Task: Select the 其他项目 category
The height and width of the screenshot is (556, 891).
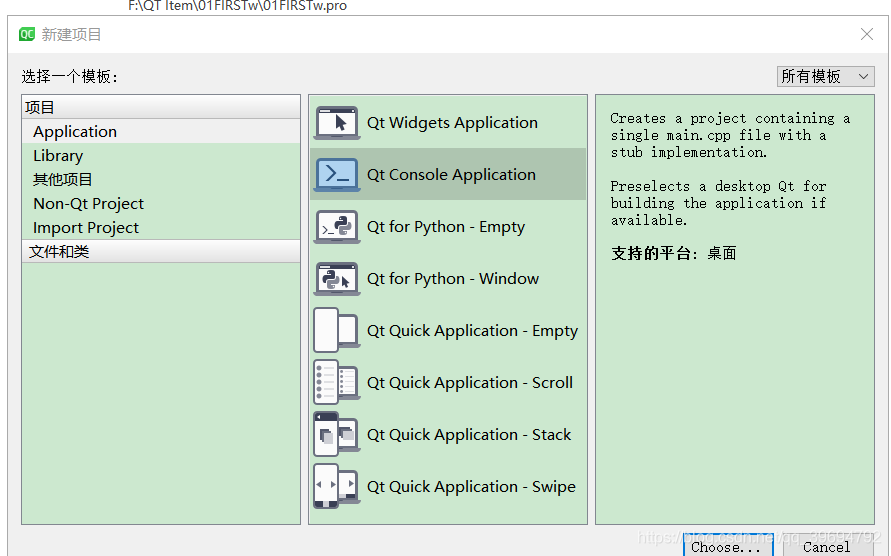Action: (161, 179)
